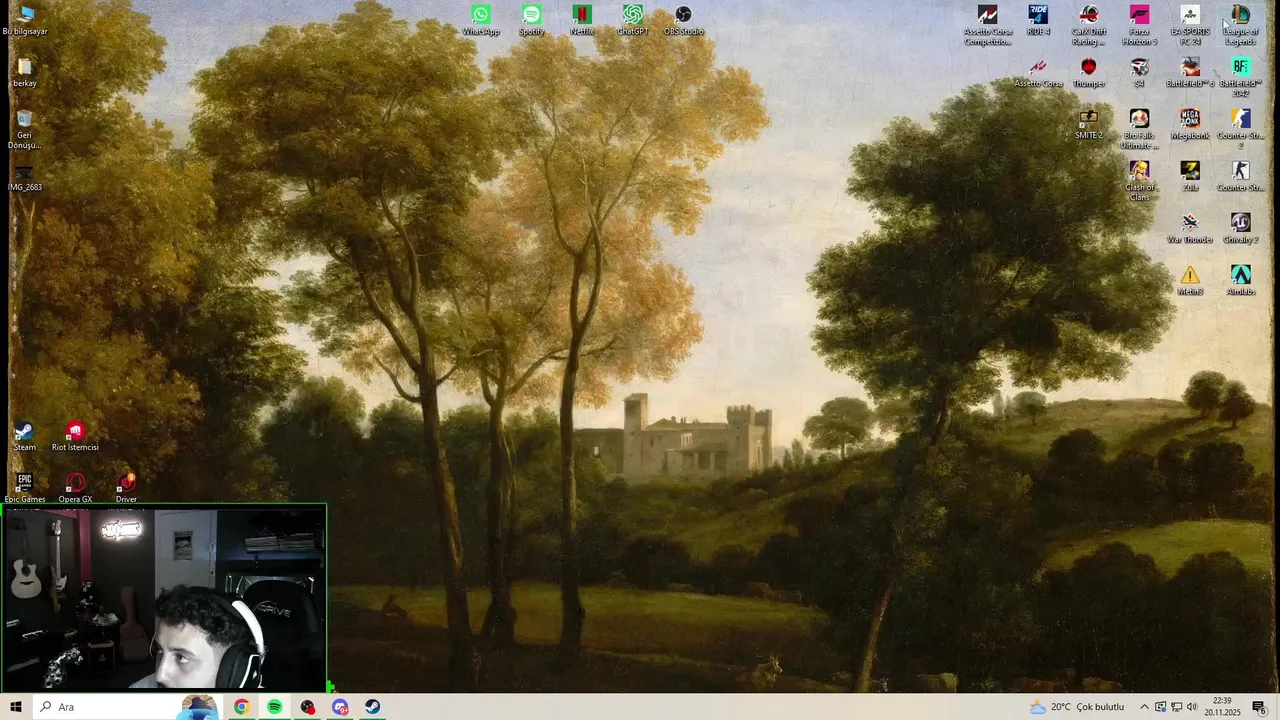
Task: Select Bu bilgisayar desktop icon
Action: point(25,20)
